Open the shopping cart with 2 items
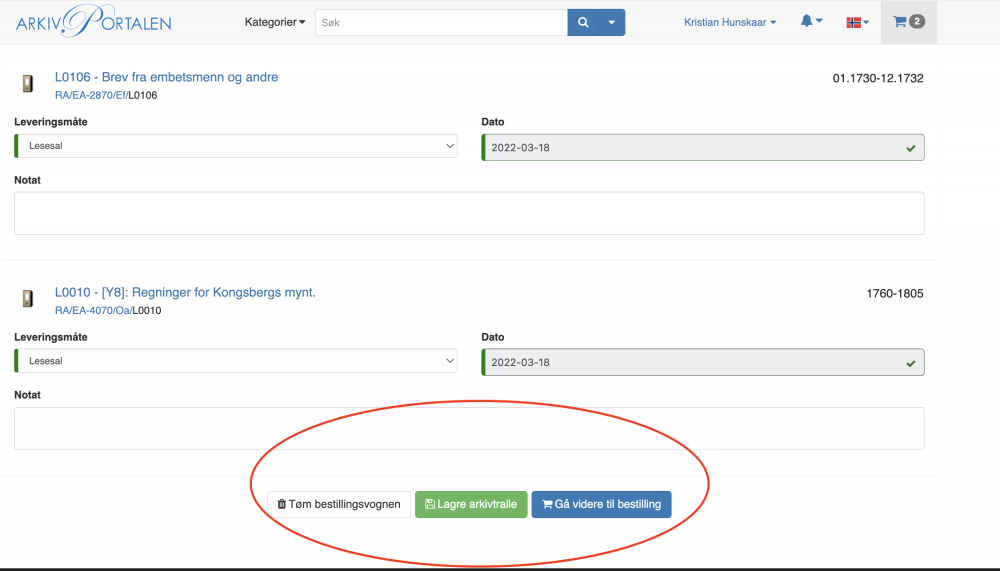The height and width of the screenshot is (571, 1000). (x=908, y=22)
